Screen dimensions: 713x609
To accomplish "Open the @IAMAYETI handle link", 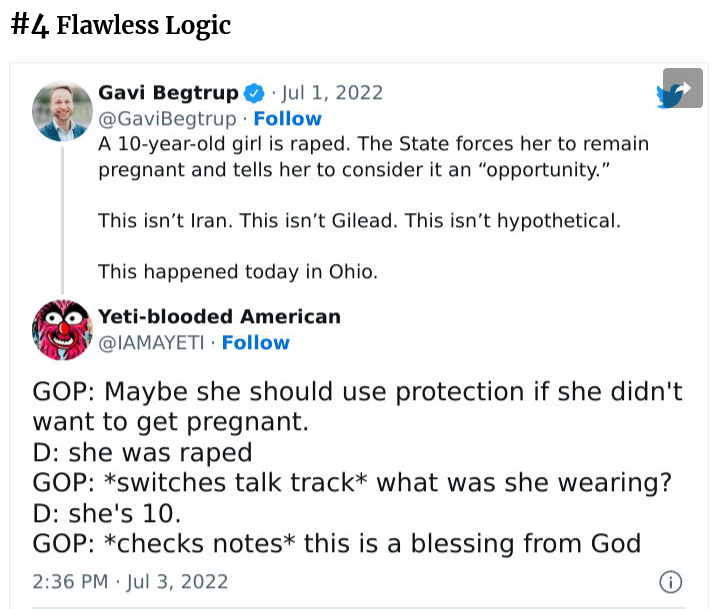I will 151,342.
